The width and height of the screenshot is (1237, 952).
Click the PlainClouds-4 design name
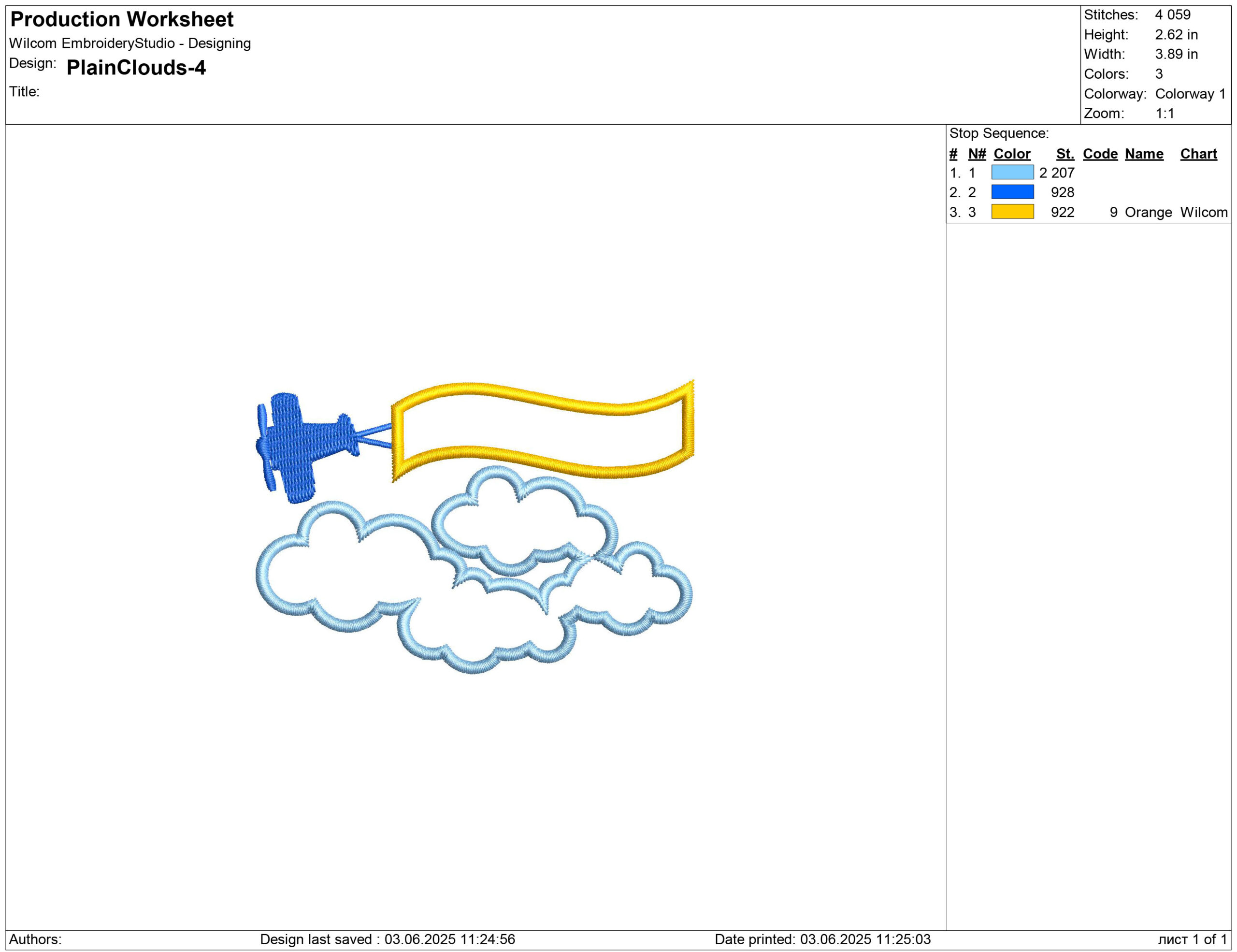tap(136, 67)
